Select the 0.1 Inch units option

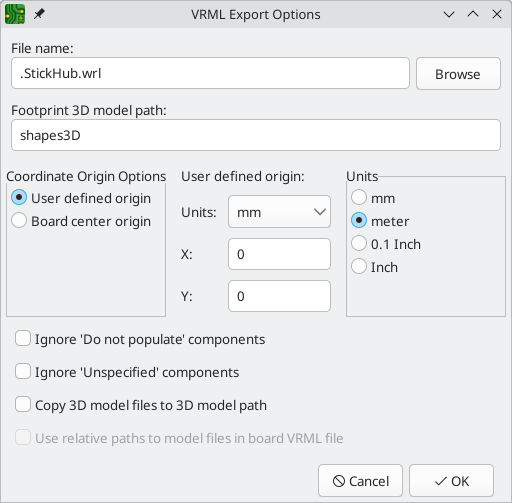[386, 244]
